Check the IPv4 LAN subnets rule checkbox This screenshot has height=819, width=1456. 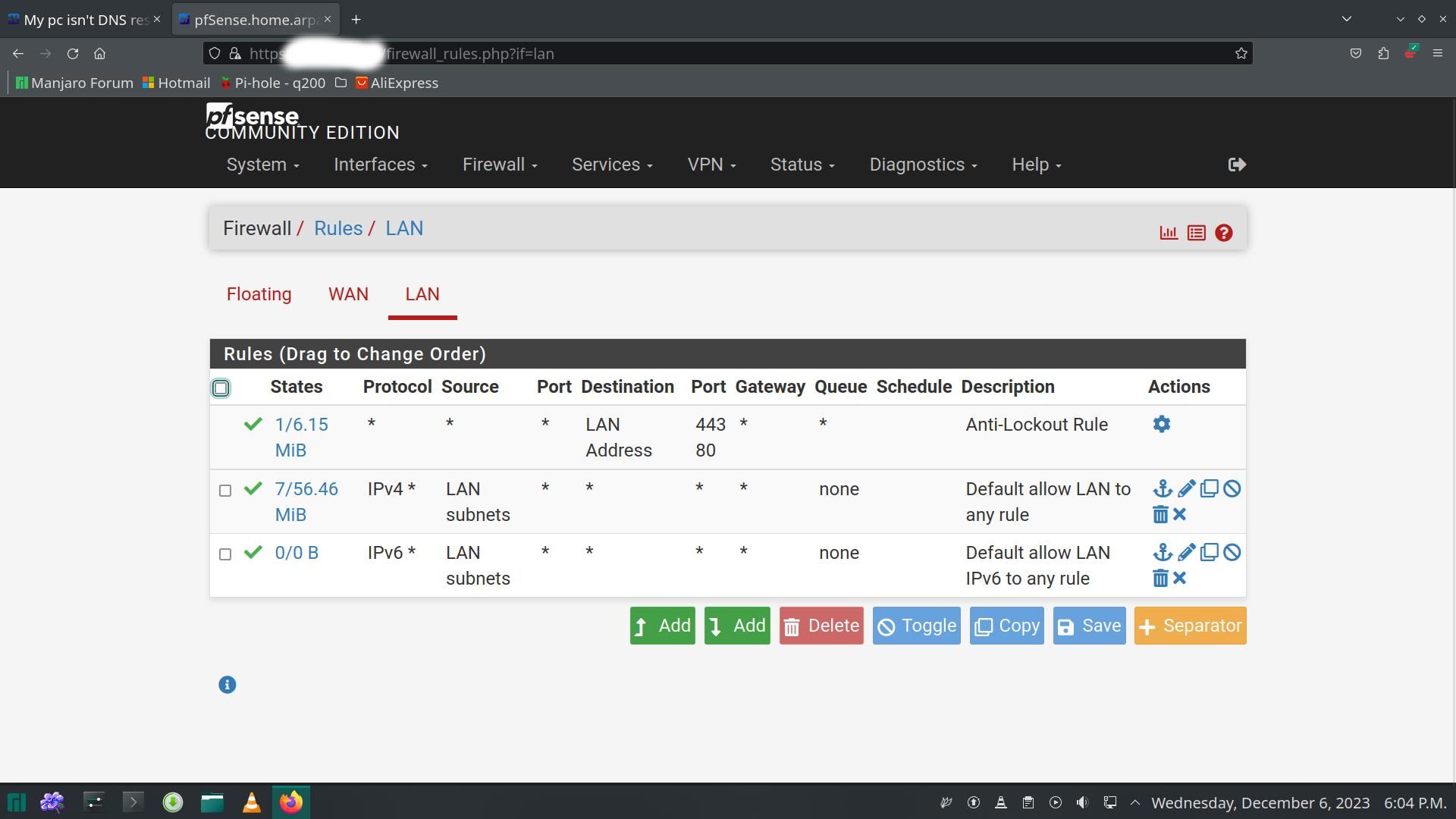pyautogui.click(x=225, y=491)
